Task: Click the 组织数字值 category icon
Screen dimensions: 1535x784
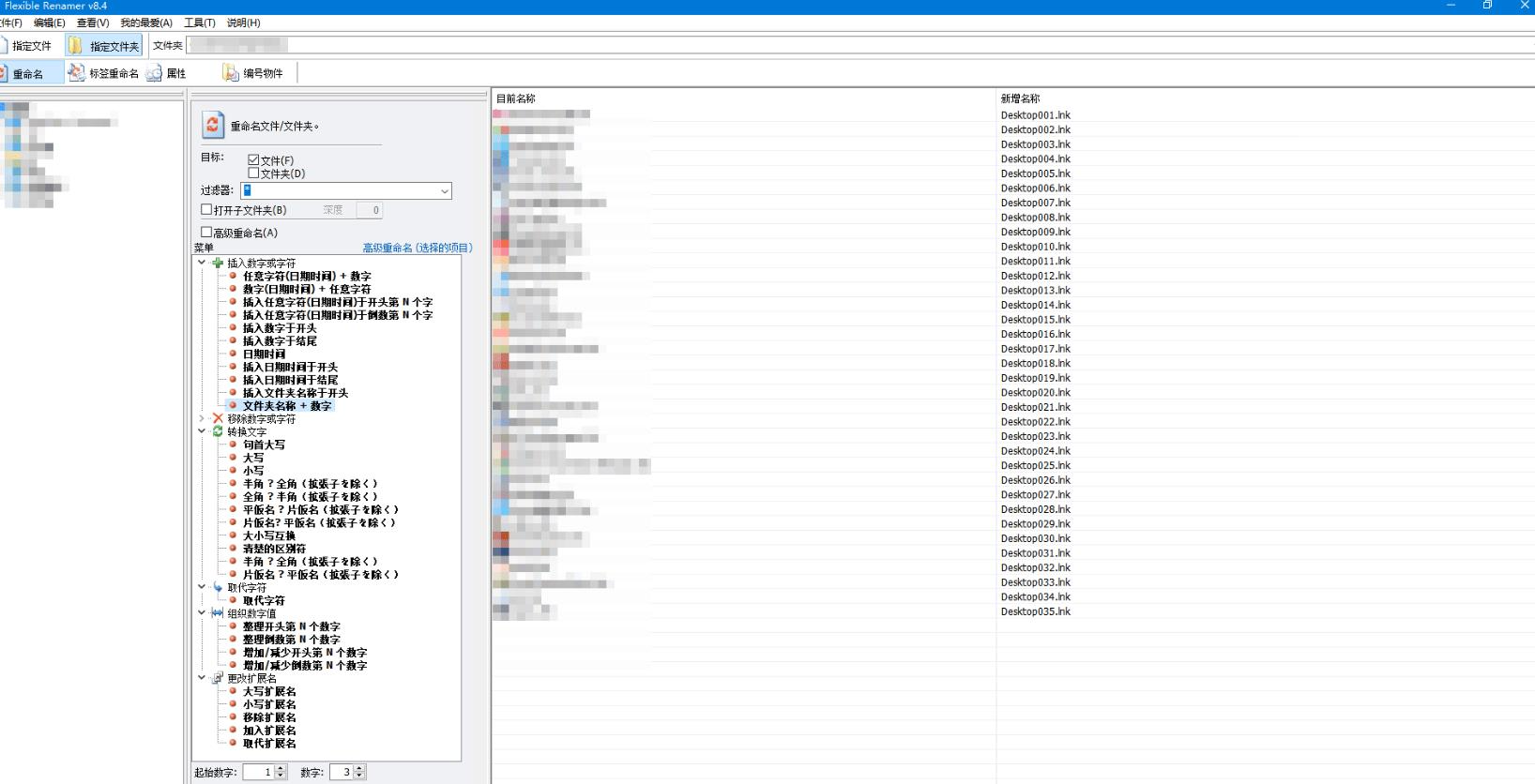Action: (218, 613)
